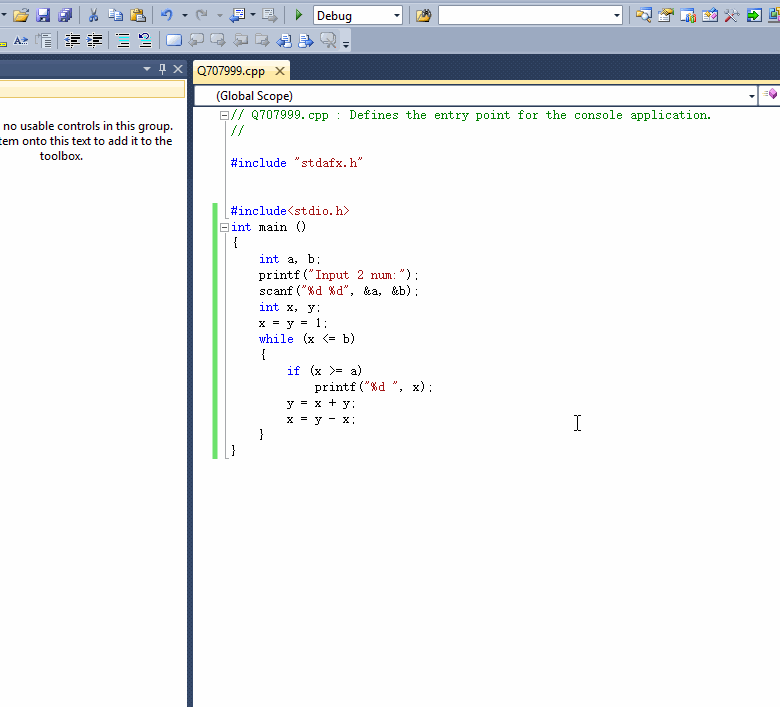Click the Clear All Bookmarks icon

point(328,40)
